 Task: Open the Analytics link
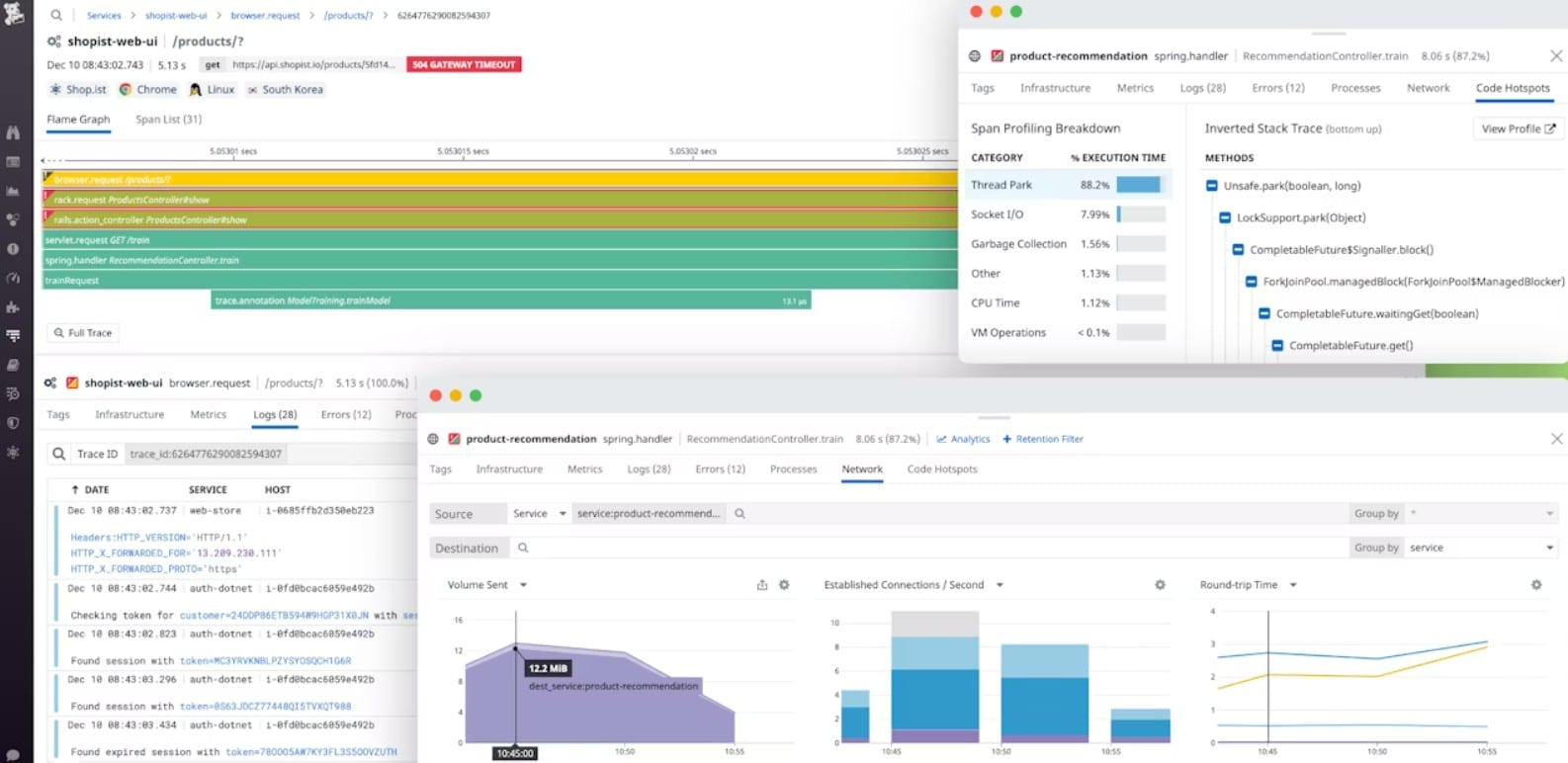(963, 439)
